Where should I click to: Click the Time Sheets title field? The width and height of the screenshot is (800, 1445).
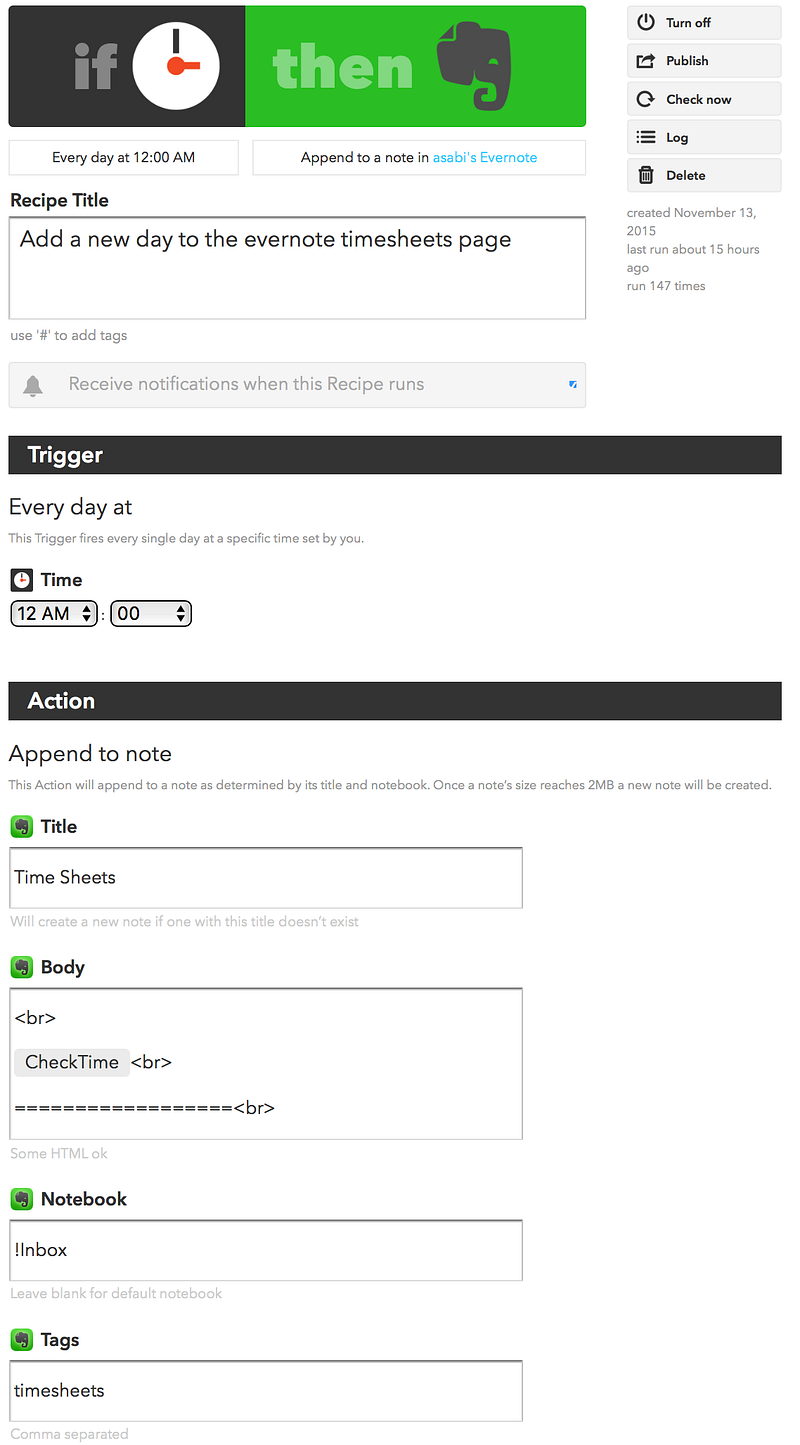(x=266, y=878)
